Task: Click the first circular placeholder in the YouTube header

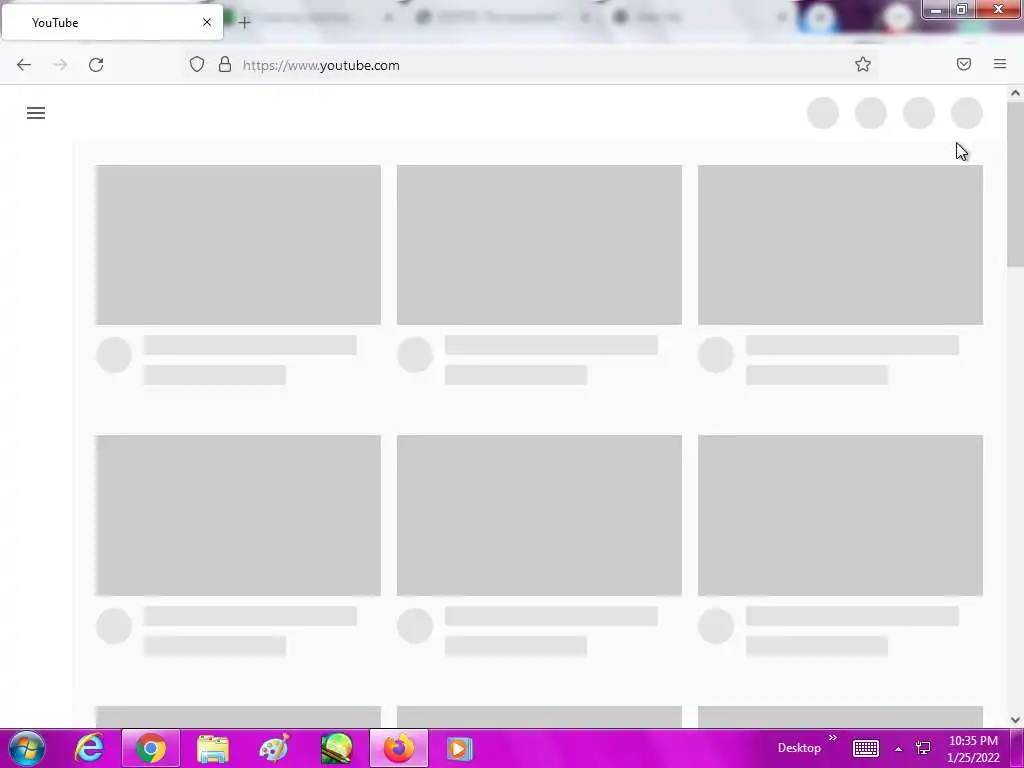Action: click(x=823, y=113)
